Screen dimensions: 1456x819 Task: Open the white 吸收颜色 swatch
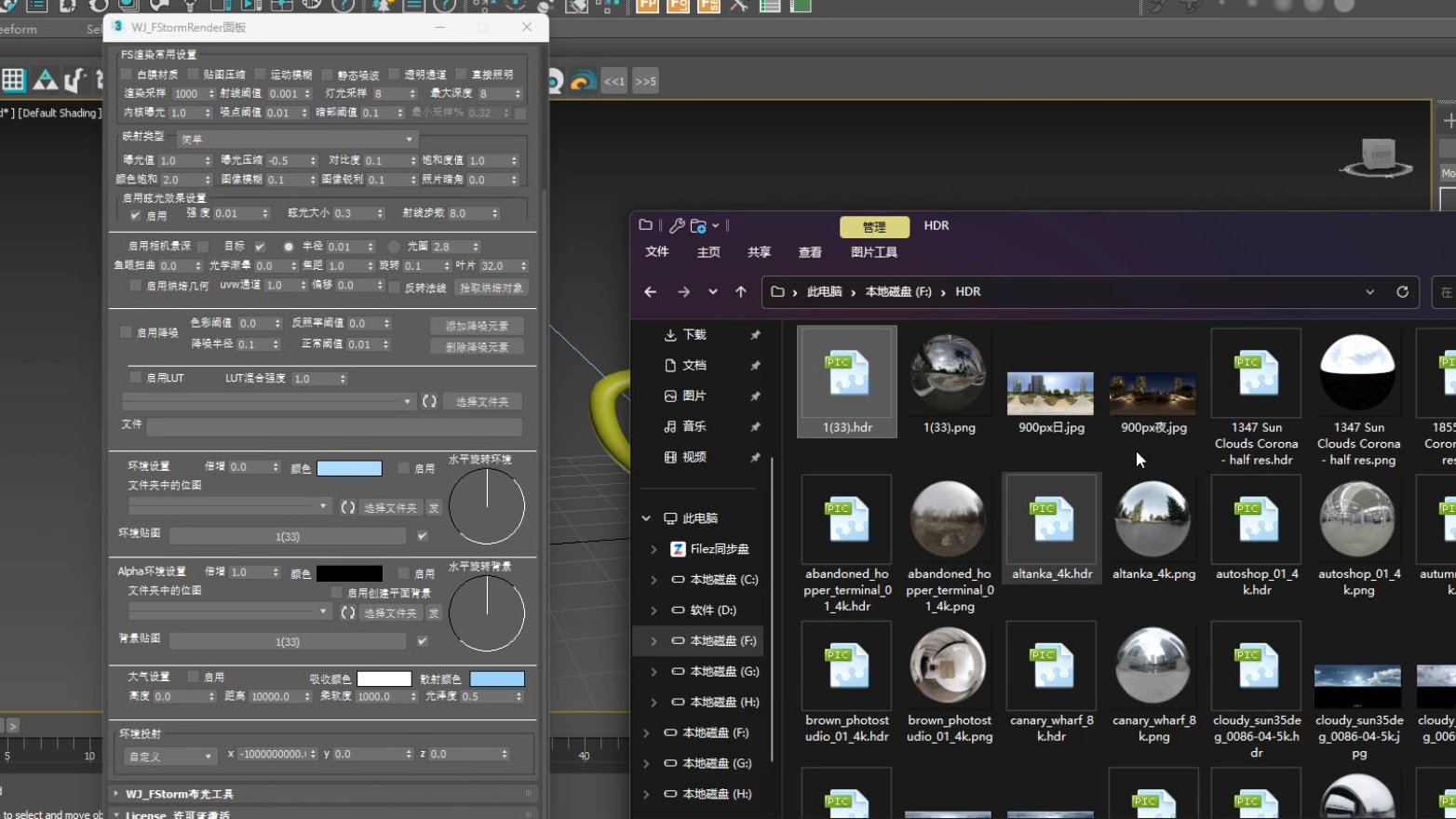click(384, 678)
